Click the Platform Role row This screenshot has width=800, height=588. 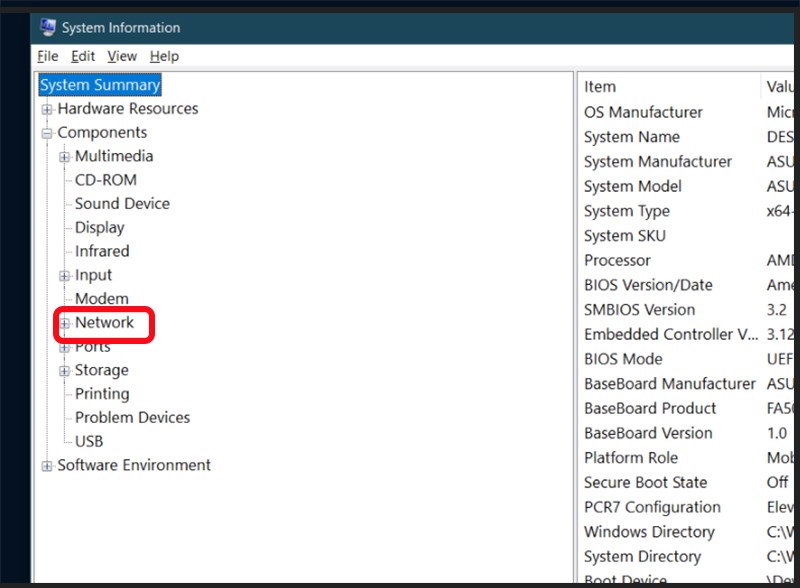click(687, 458)
